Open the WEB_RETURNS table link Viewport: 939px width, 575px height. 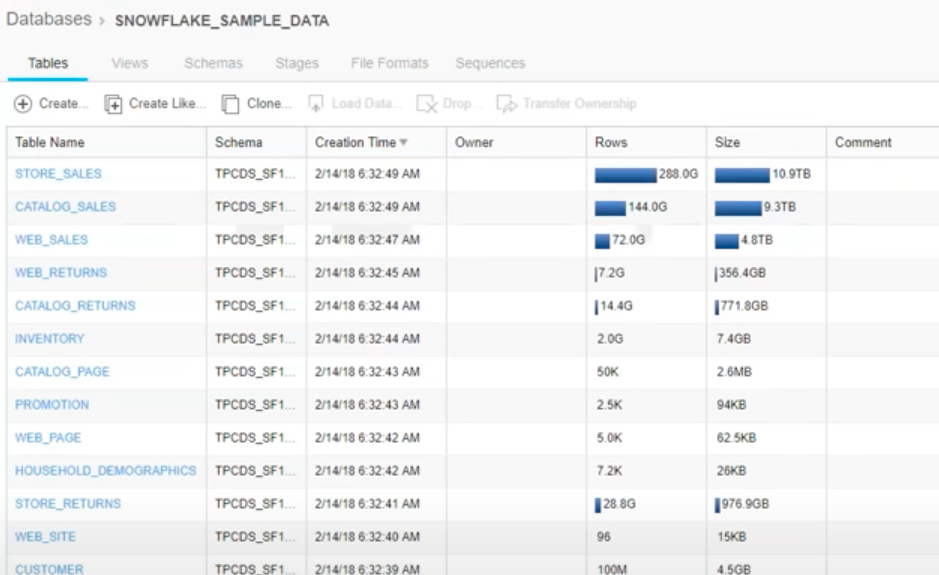pos(60,273)
